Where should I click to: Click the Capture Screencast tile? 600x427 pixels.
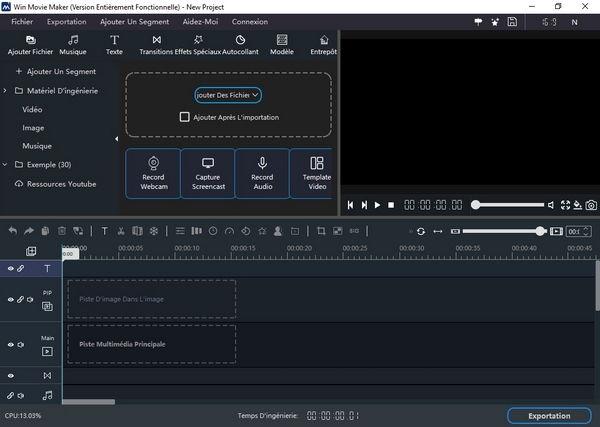click(x=208, y=173)
